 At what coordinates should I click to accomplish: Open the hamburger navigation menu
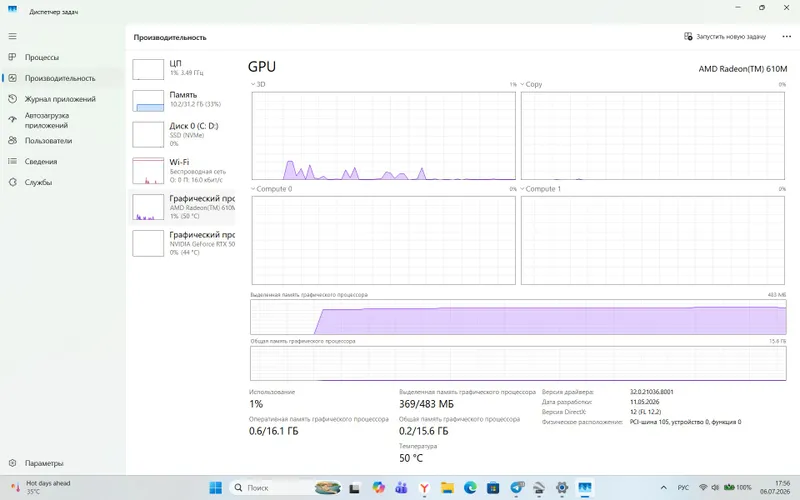(x=12, y=36)
